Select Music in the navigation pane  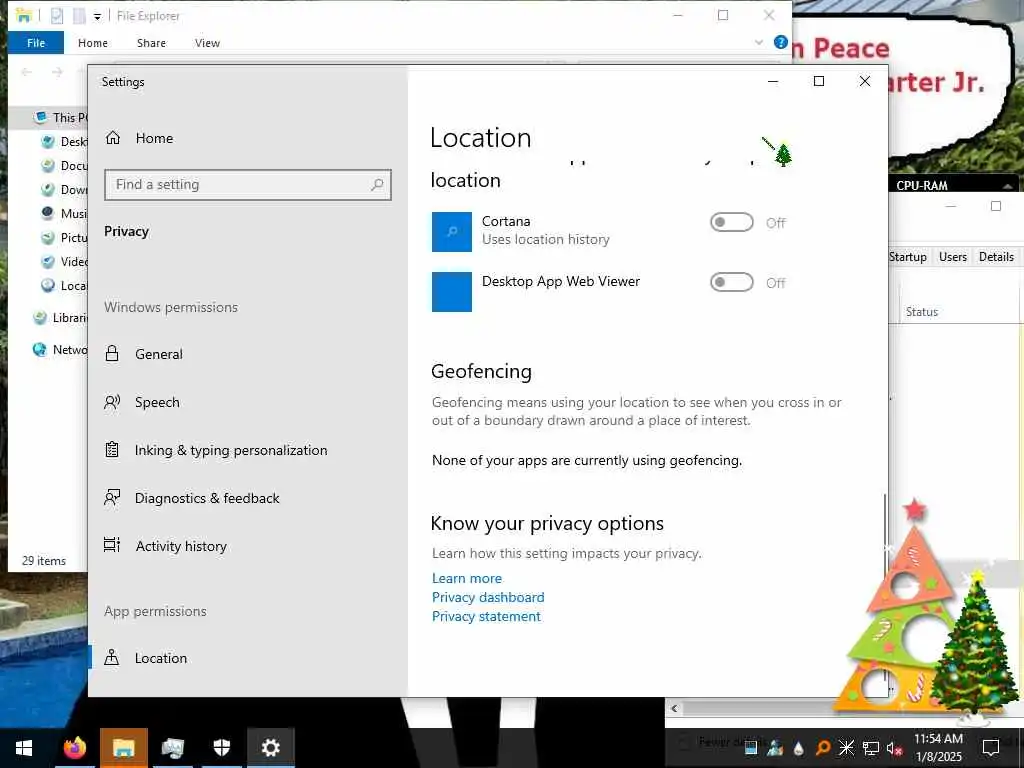click(73, 214)
